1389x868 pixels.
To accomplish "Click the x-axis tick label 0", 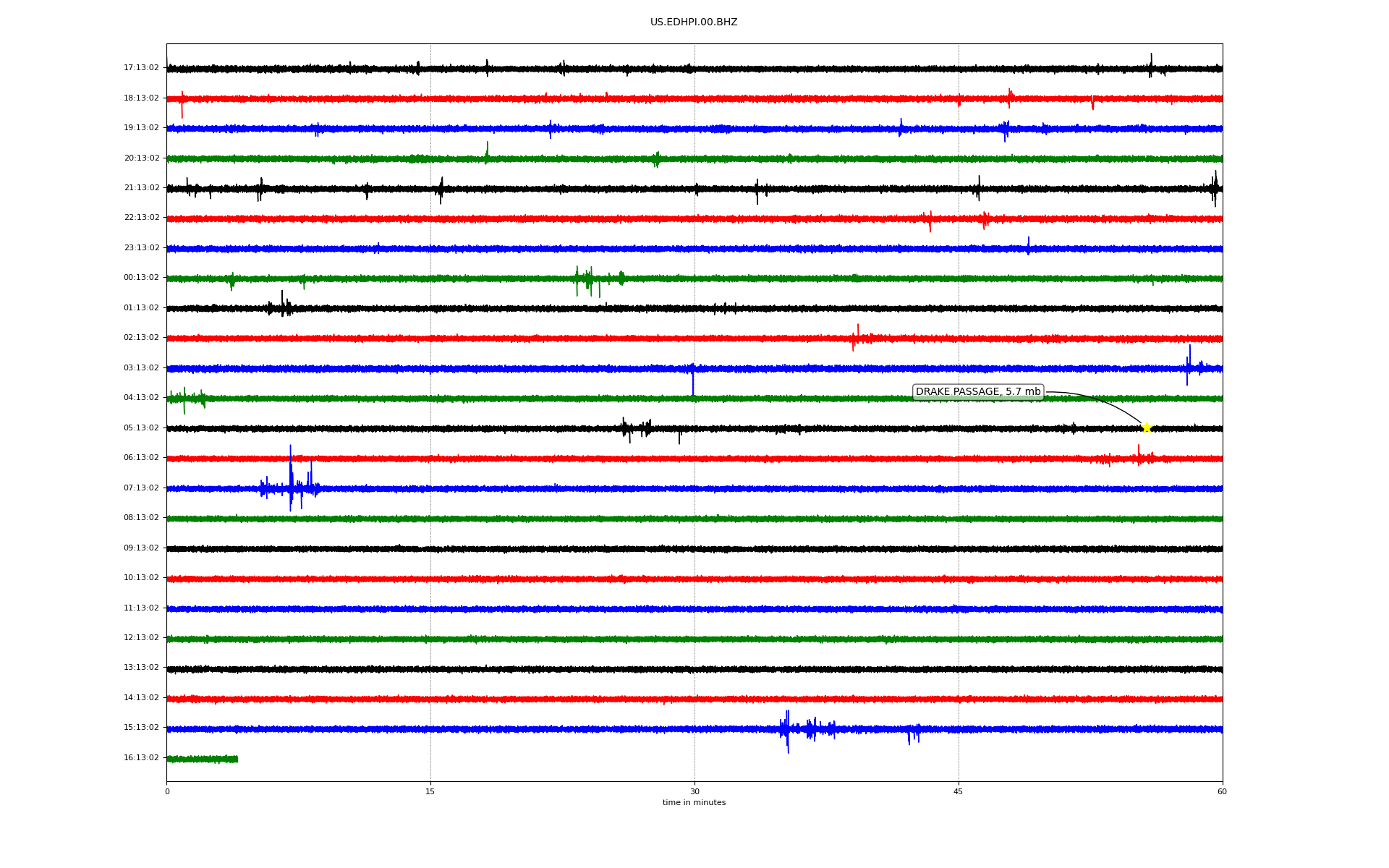I will pos(167,792).
